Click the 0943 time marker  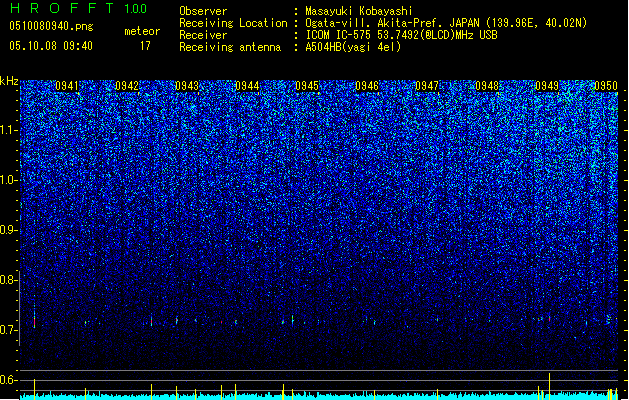point(187,86)
